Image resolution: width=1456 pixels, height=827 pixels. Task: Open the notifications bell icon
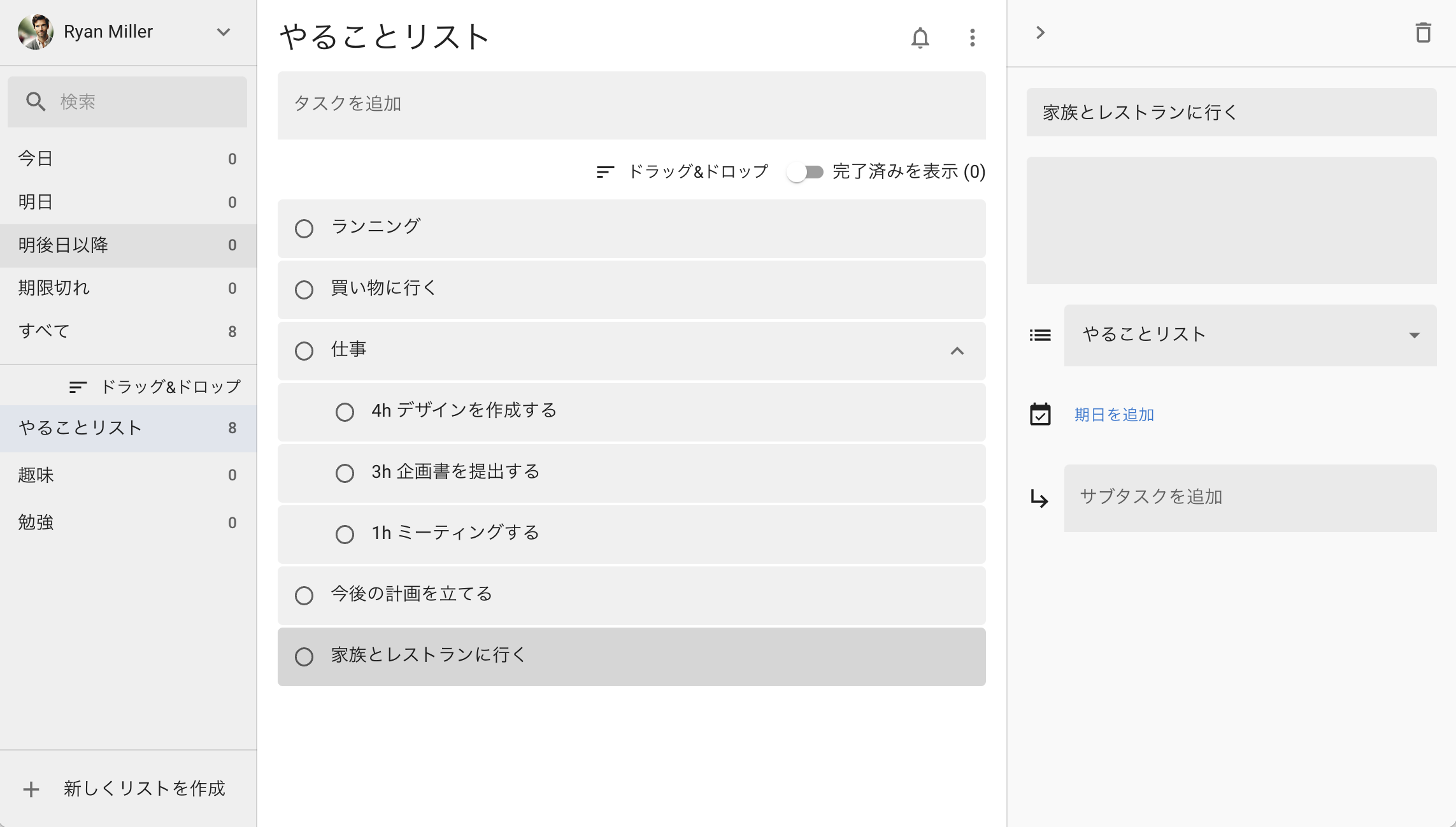(920, 38)
